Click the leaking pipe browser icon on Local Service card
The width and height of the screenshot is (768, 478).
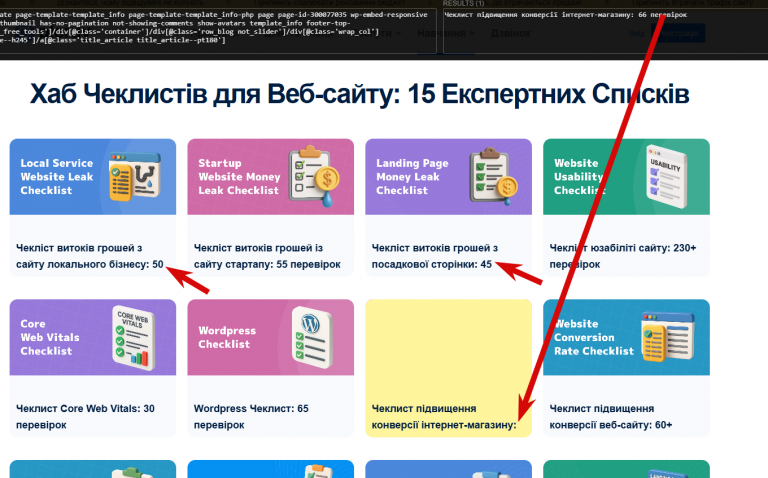[135, 177]
